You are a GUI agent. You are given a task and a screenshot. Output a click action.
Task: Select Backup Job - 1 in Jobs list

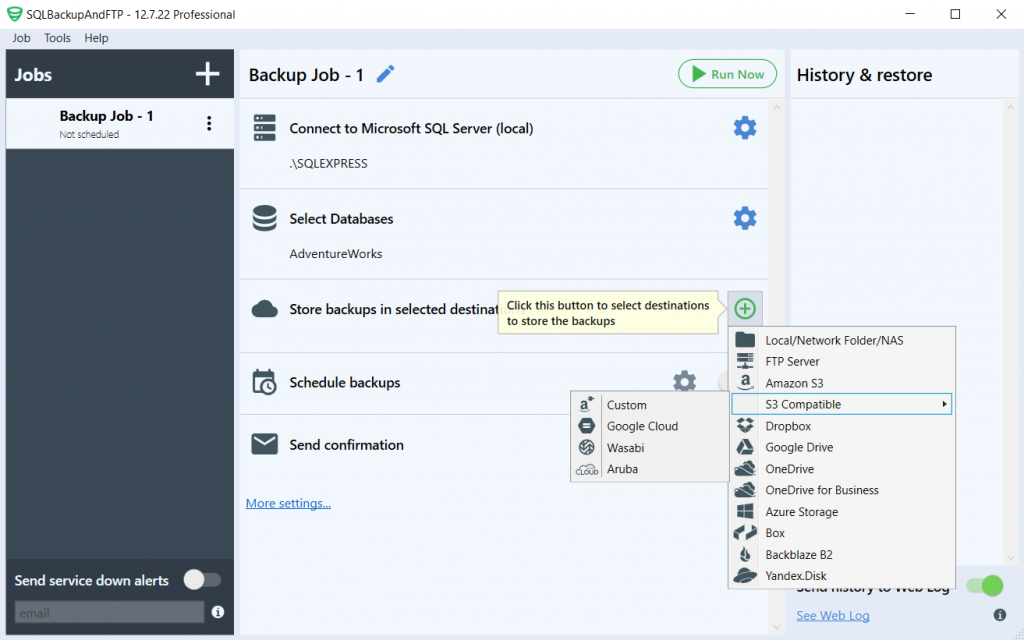(x=120, y=123)
